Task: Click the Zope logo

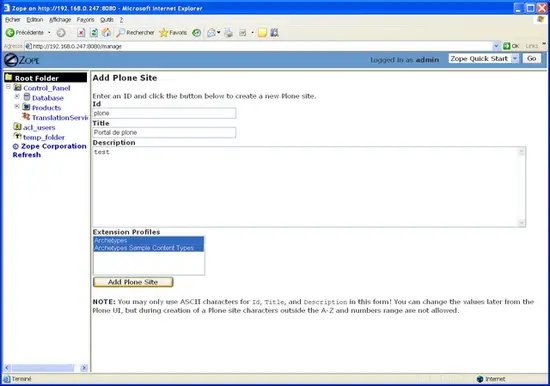Action: [x=22, y=60]
